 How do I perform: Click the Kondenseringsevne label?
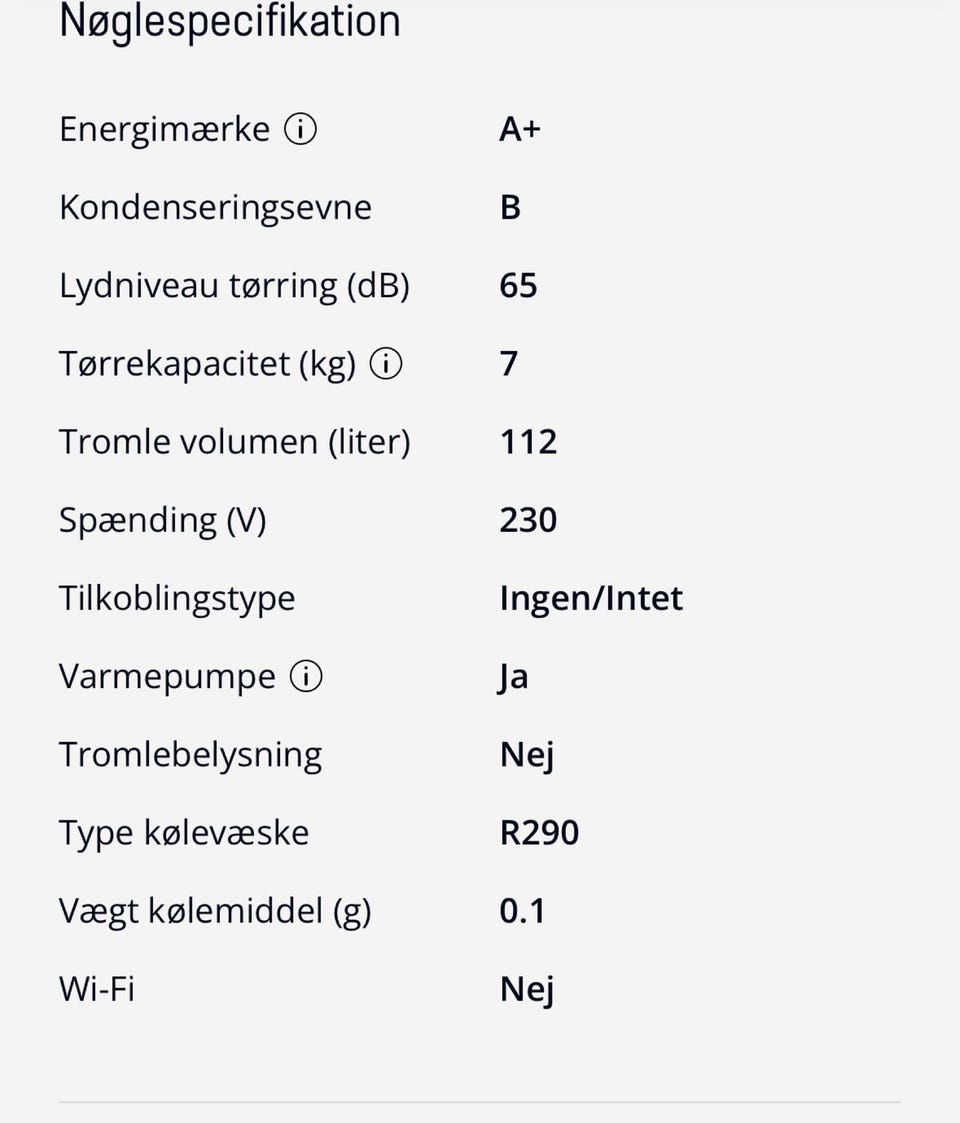pyautogui.click(x=215, y=208)
